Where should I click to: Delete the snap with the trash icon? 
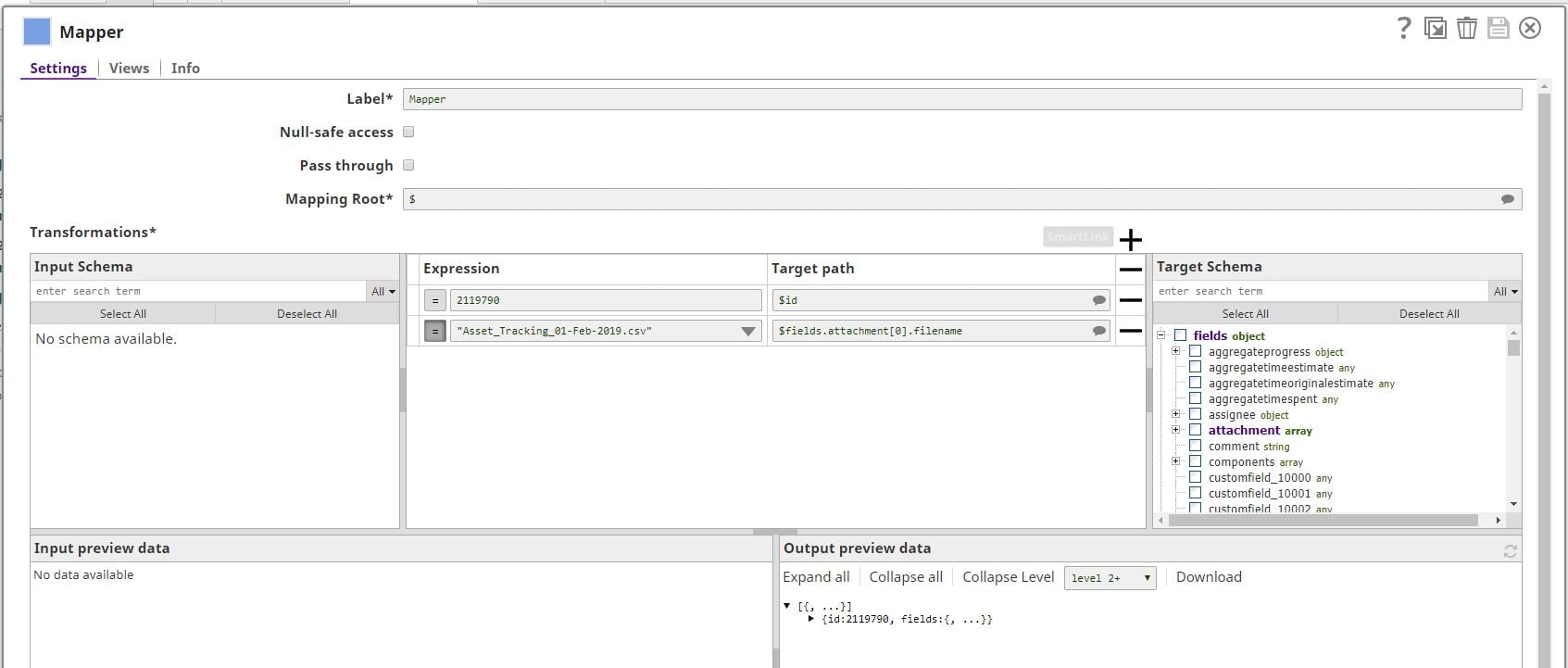point(1467,29)
